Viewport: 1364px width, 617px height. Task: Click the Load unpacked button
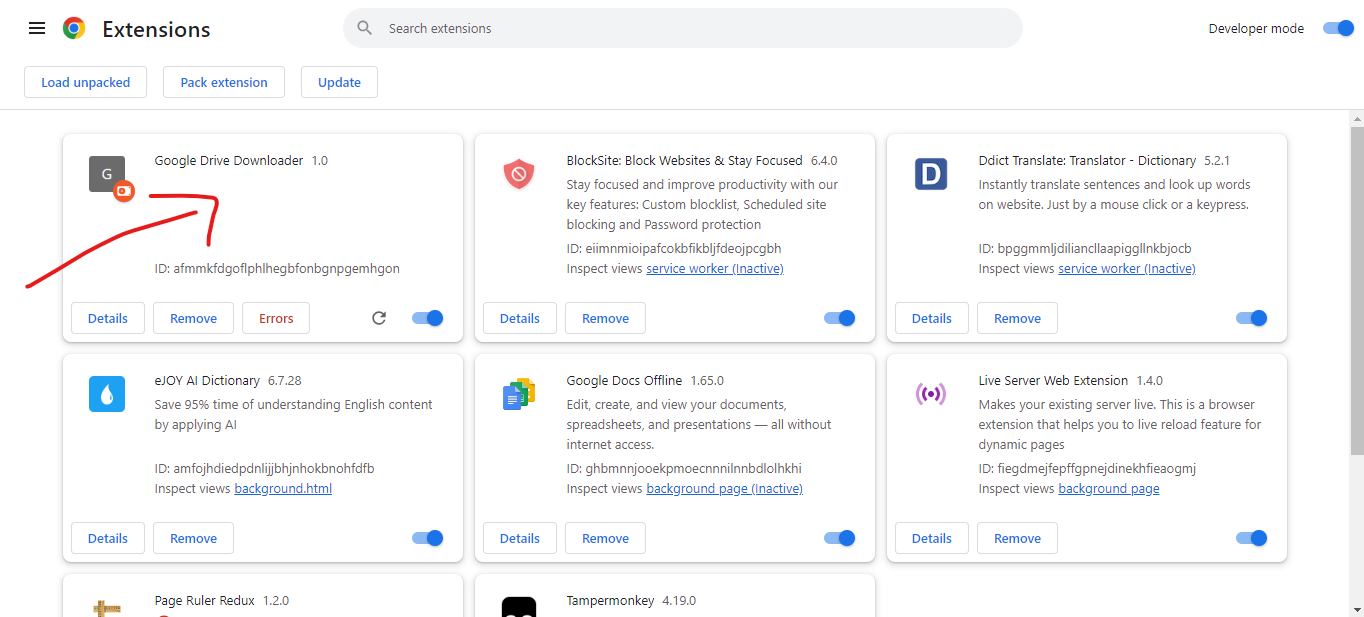pyautogui.click(x=85, y=81)
